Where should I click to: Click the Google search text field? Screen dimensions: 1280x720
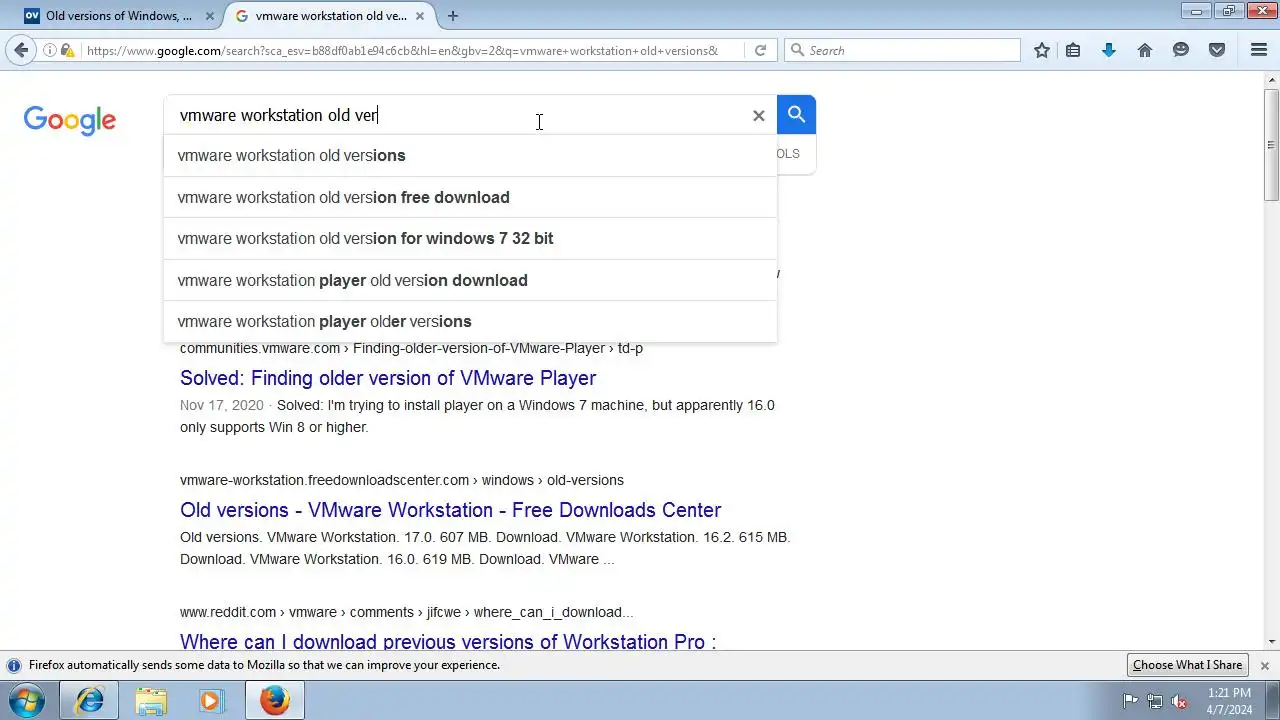pos(460,115)
